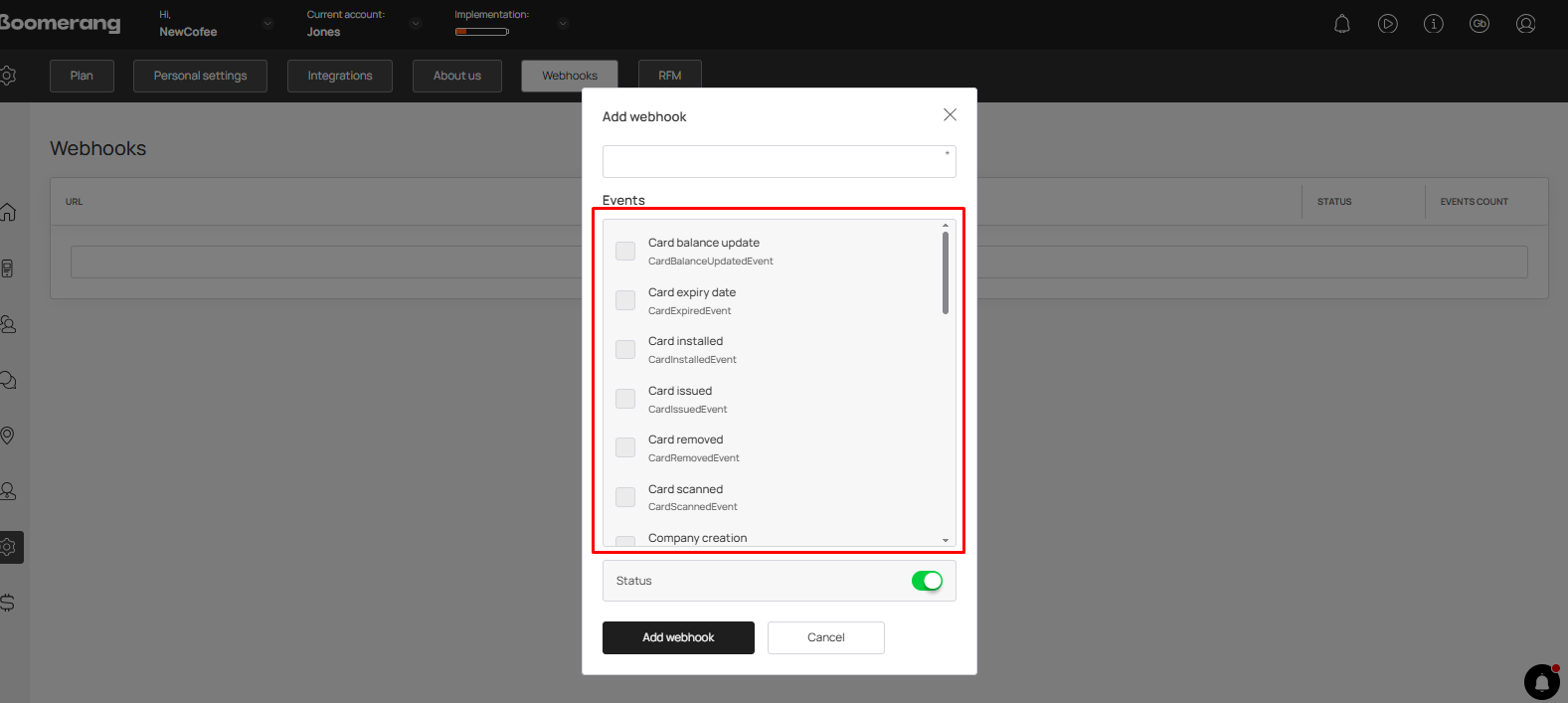Open the dollar billing icon in sidebar
The image size is (1568, 703).
[8, 603]
